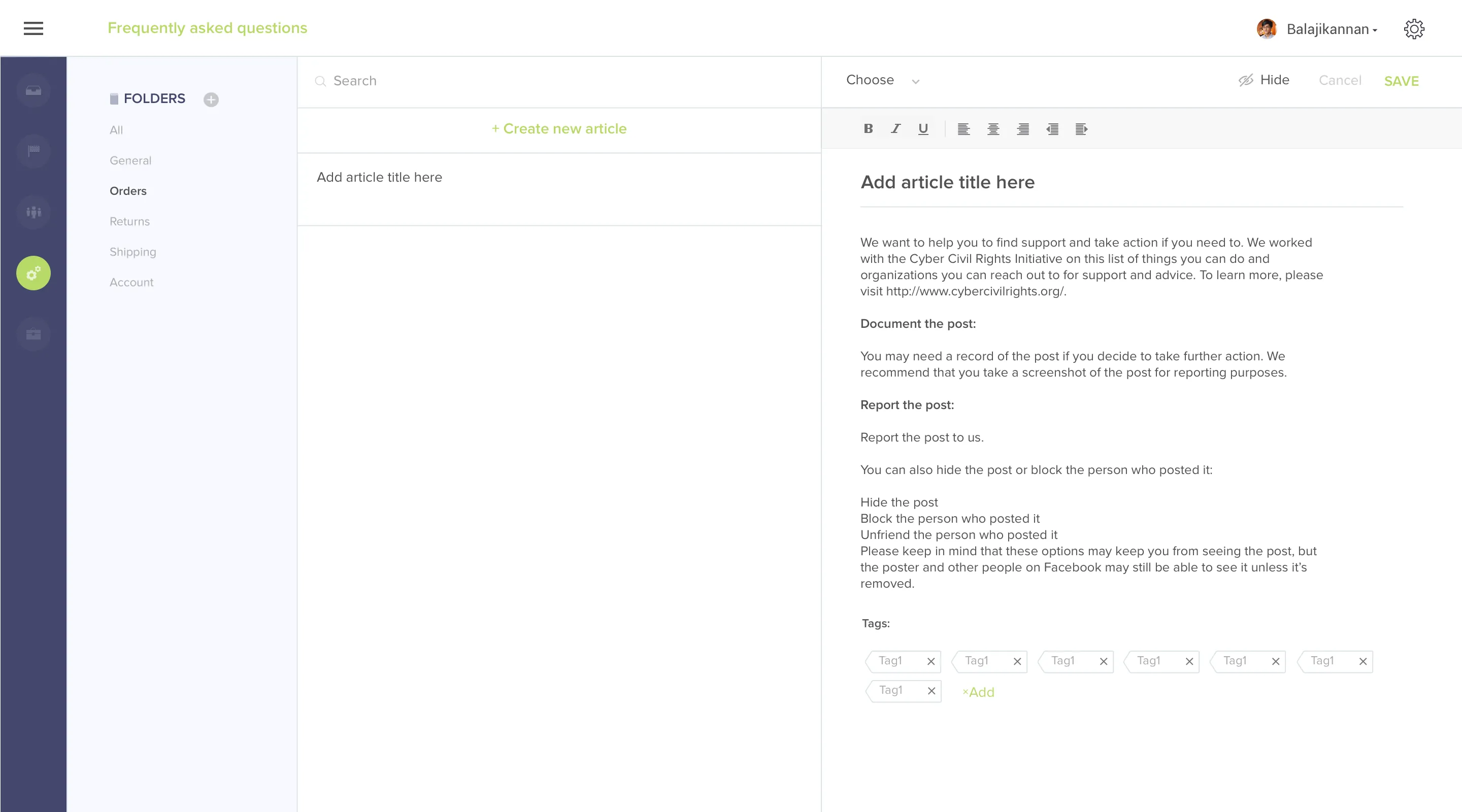Focus the Search input field

pos(559,81)
